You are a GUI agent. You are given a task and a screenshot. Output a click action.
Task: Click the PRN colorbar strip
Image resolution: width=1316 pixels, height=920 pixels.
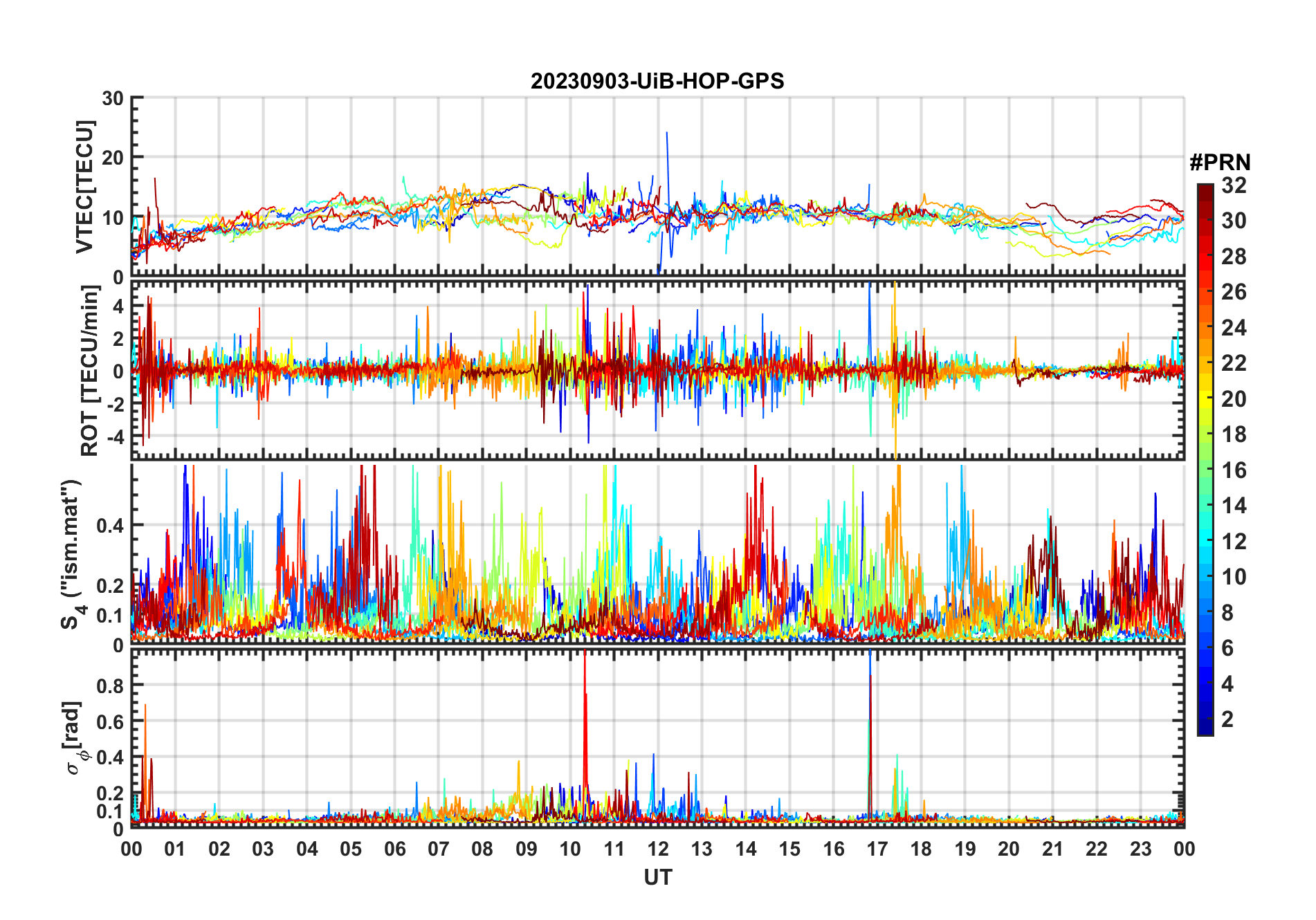[x=1205, y=459]
